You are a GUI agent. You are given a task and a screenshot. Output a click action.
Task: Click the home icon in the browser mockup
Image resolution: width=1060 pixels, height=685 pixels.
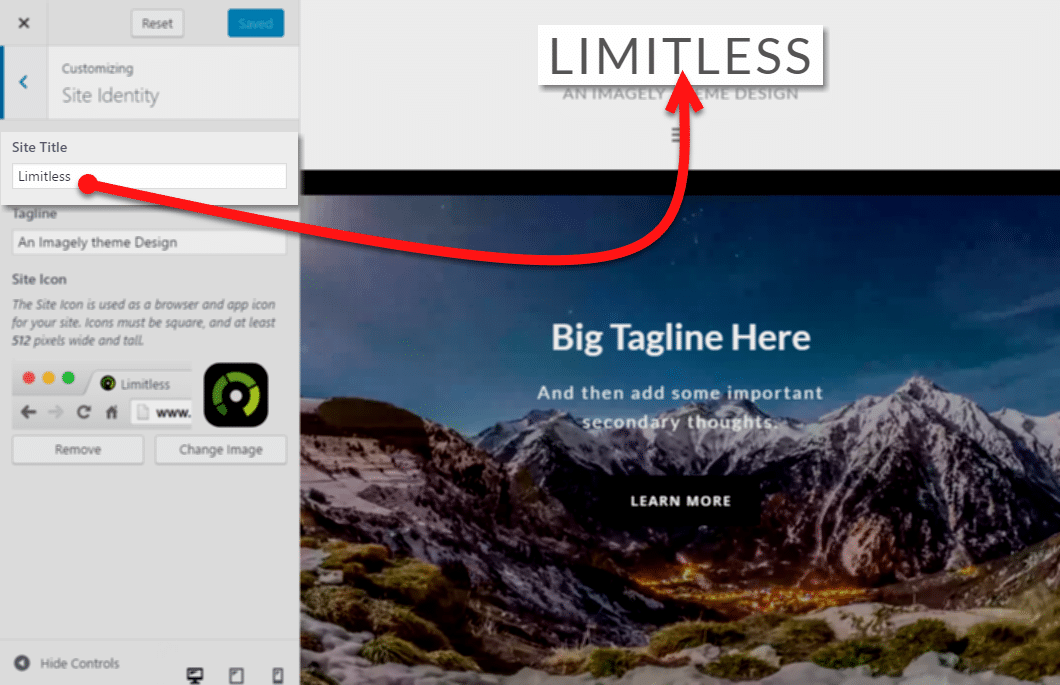(112, 412)
